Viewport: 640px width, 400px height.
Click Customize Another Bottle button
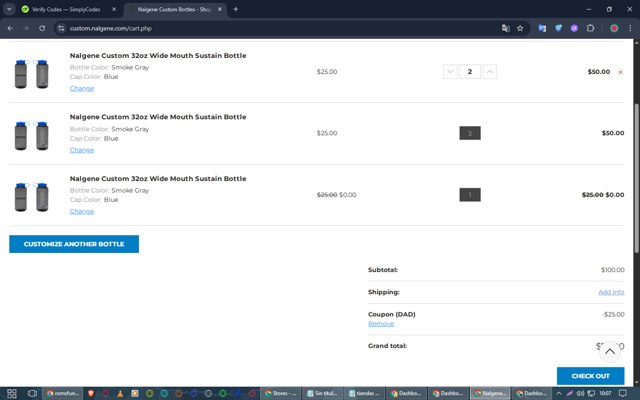pos(74,244)
